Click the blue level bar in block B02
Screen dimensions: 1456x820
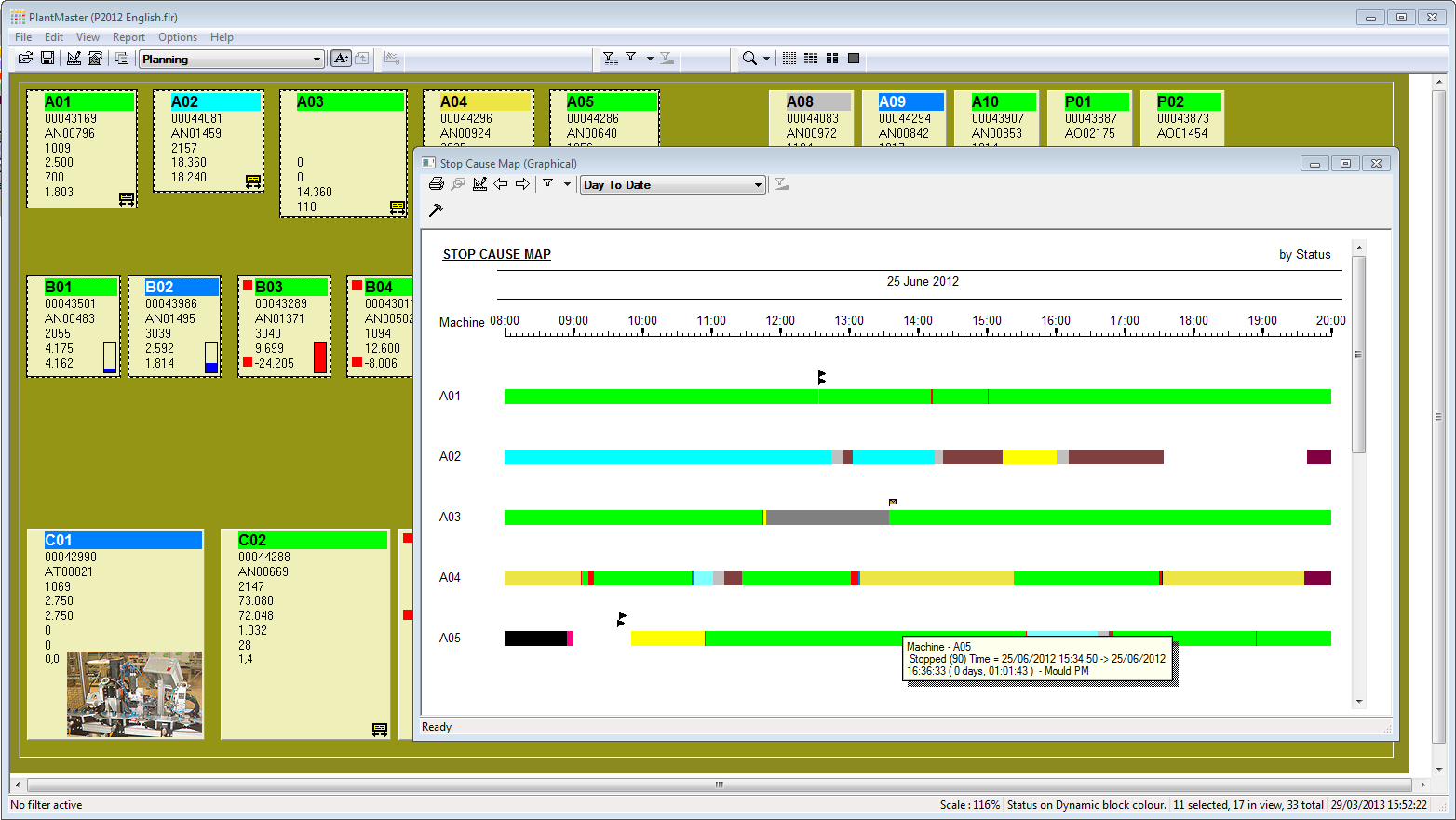211,357
